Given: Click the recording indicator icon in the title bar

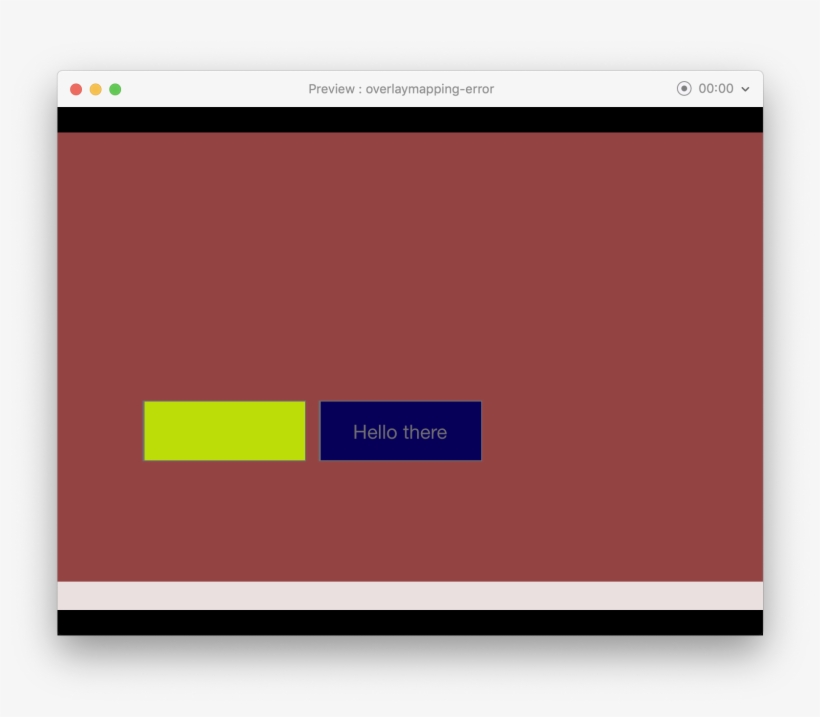Looking at the screenshot, I should pyautogui.click(x=683, y=88).
